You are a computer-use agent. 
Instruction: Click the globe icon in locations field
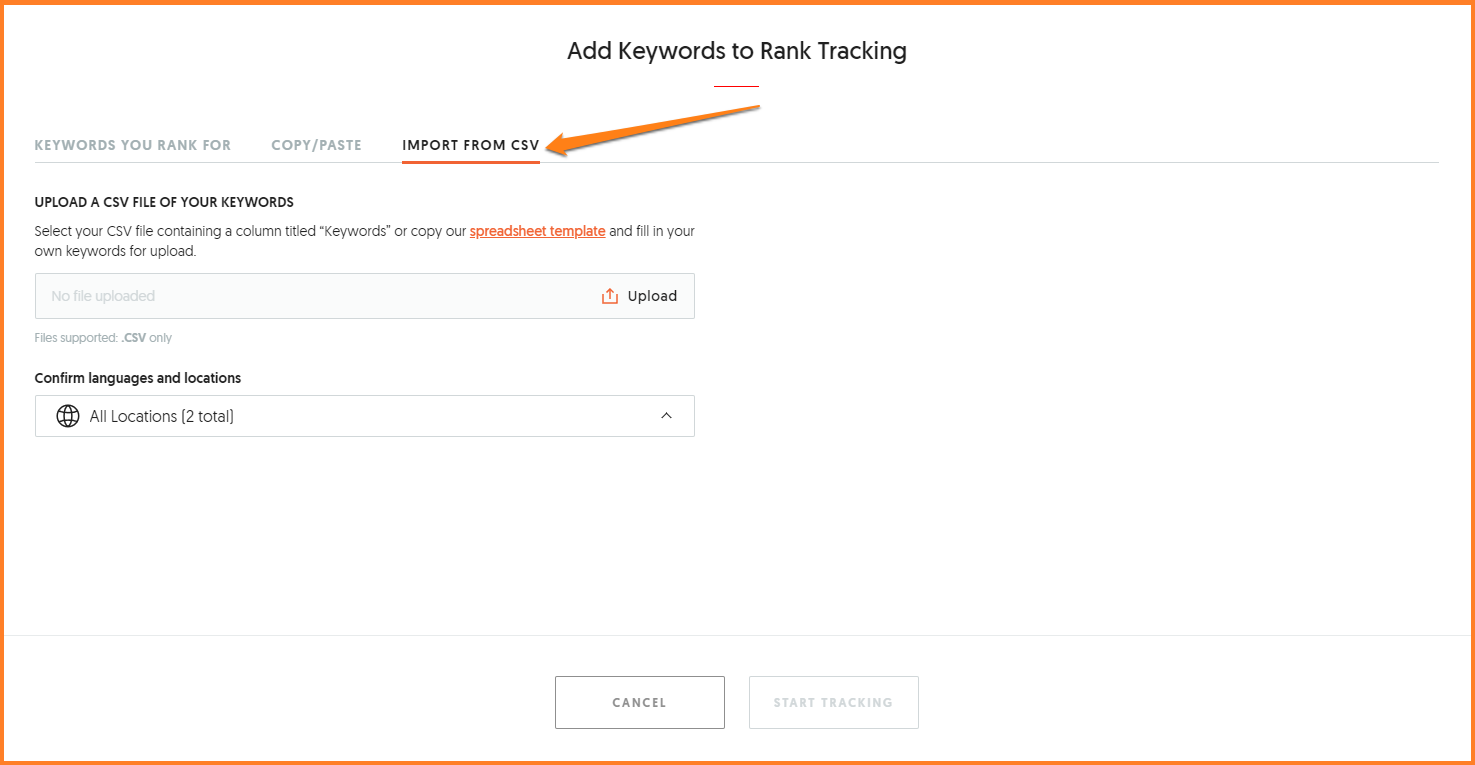pos(68,416)
